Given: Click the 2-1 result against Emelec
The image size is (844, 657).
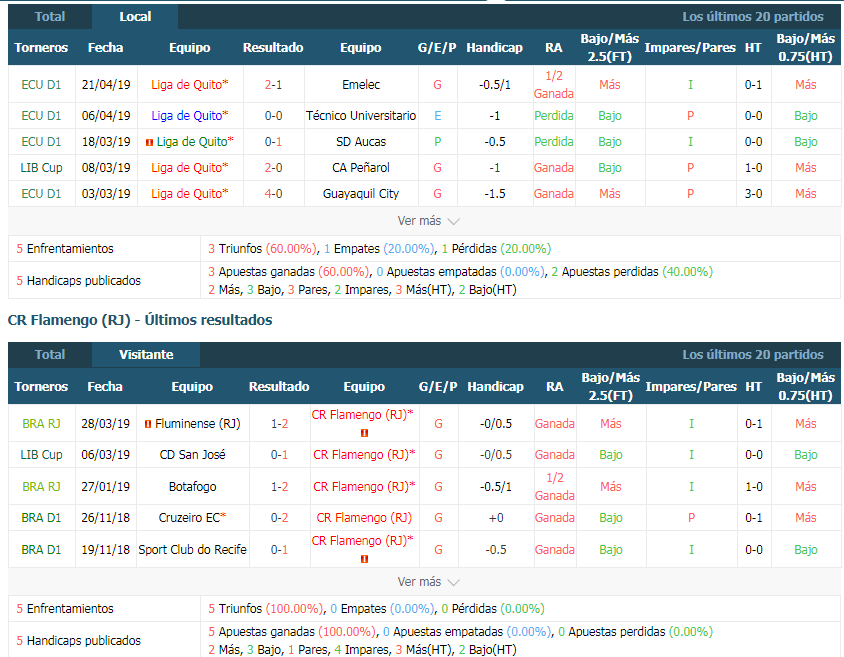Looking at the screenshot, I should pyautogui.click(x=273, y=84).
